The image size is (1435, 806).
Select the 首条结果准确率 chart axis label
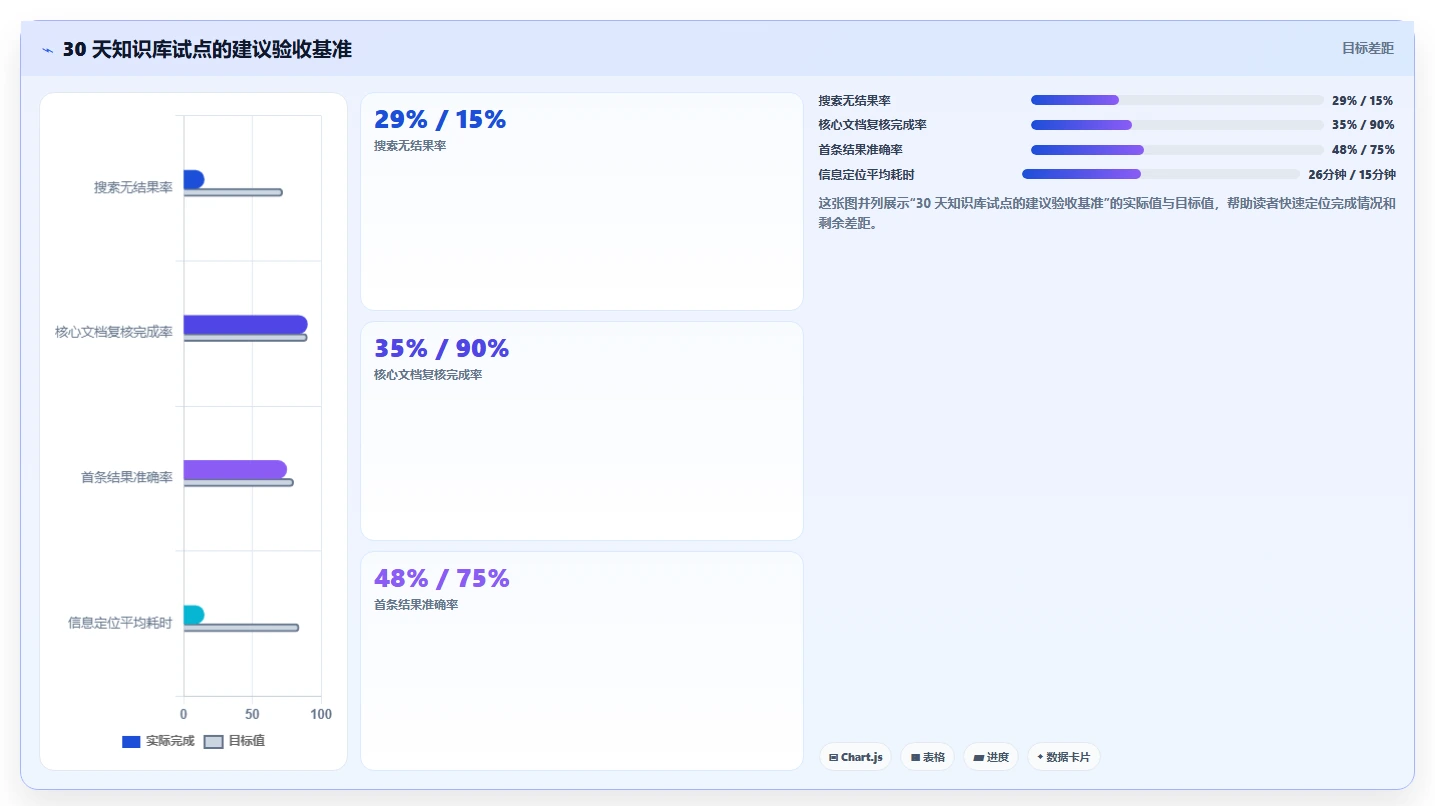pos(127,477)
